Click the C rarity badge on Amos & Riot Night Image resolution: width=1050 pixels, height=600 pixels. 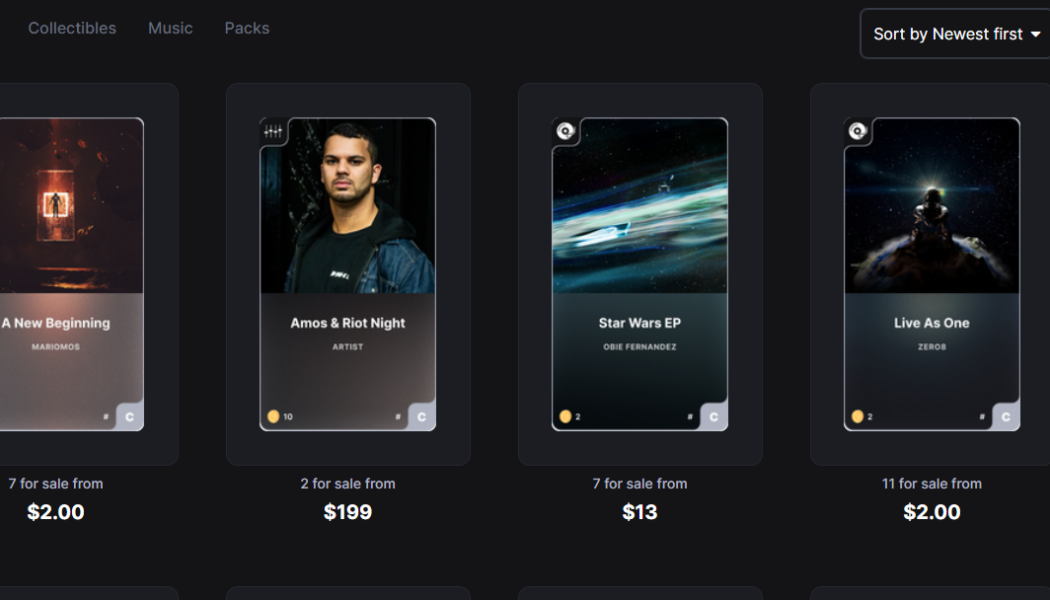pos(422,417)
